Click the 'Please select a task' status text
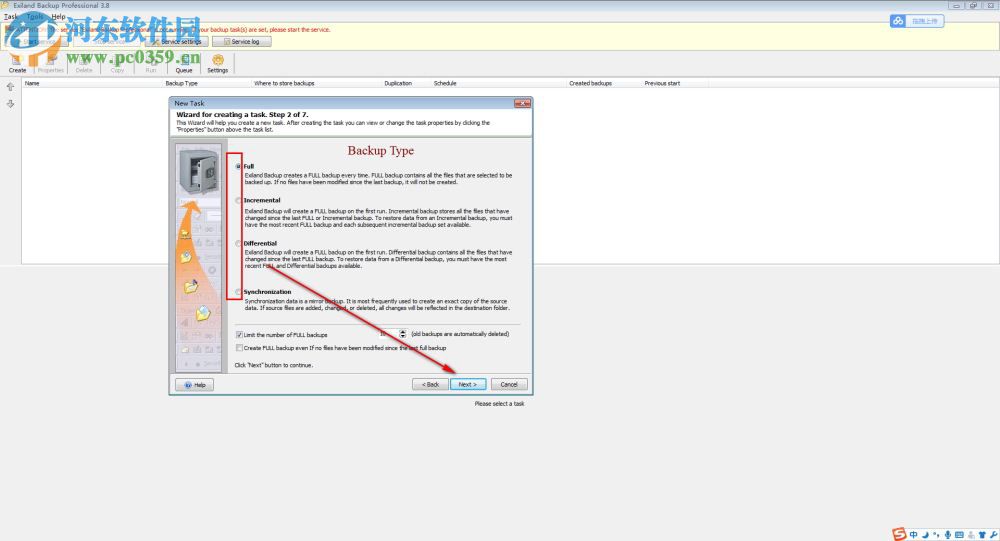This screenshot has width=1000, height=541. (x=499, y=404)
